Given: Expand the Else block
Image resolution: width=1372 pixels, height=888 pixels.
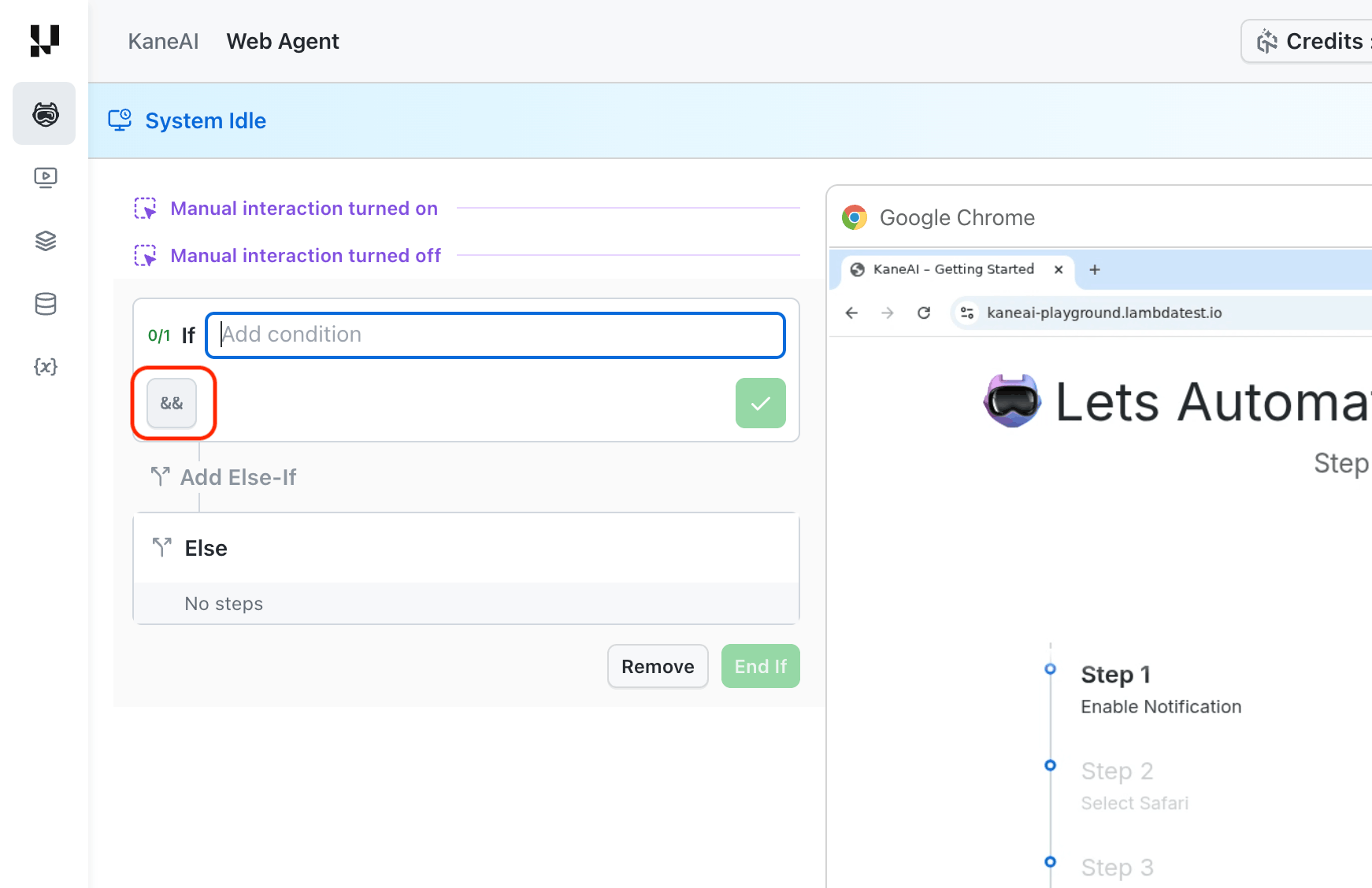Looking at the screenshot, I should (x=206, y=548).
